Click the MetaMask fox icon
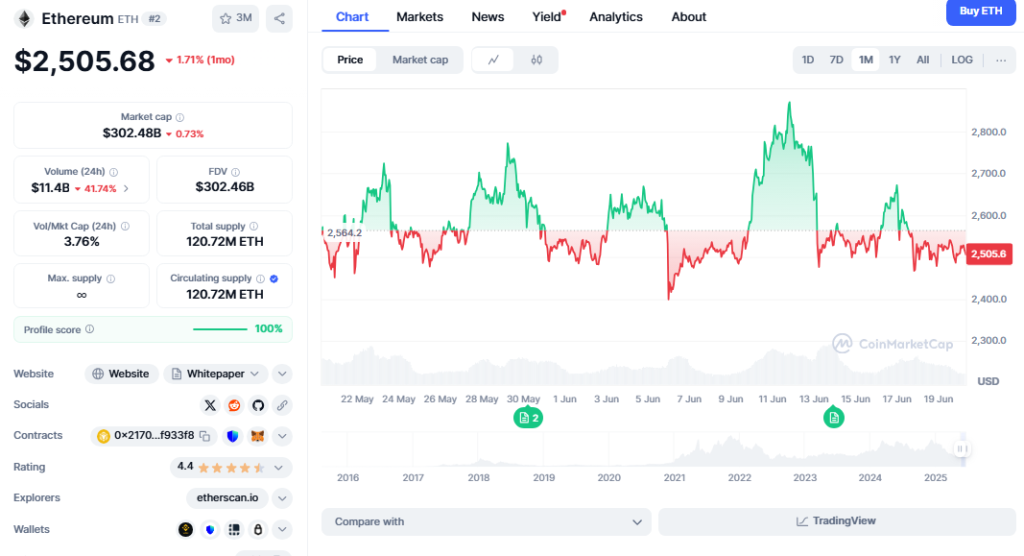Viewport: 1024px width, 556px height. (x=258, y=436)
